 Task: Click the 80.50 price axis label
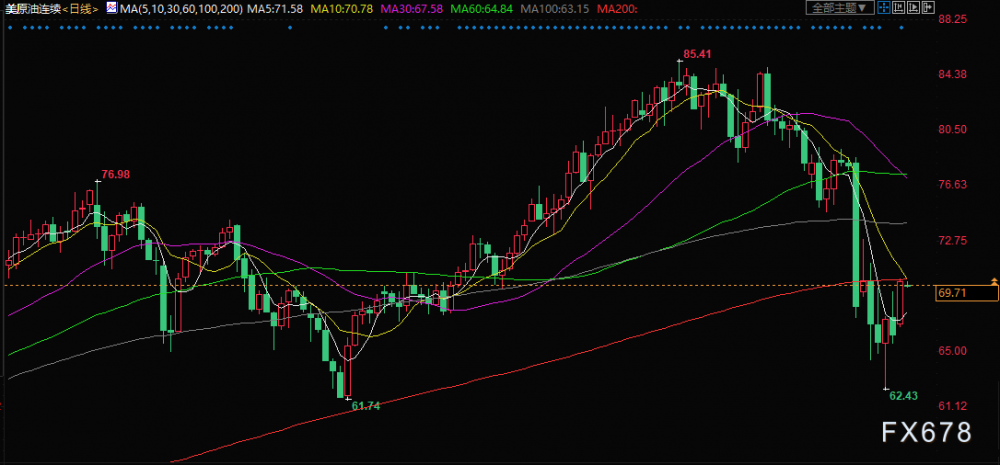pos(954,129)
